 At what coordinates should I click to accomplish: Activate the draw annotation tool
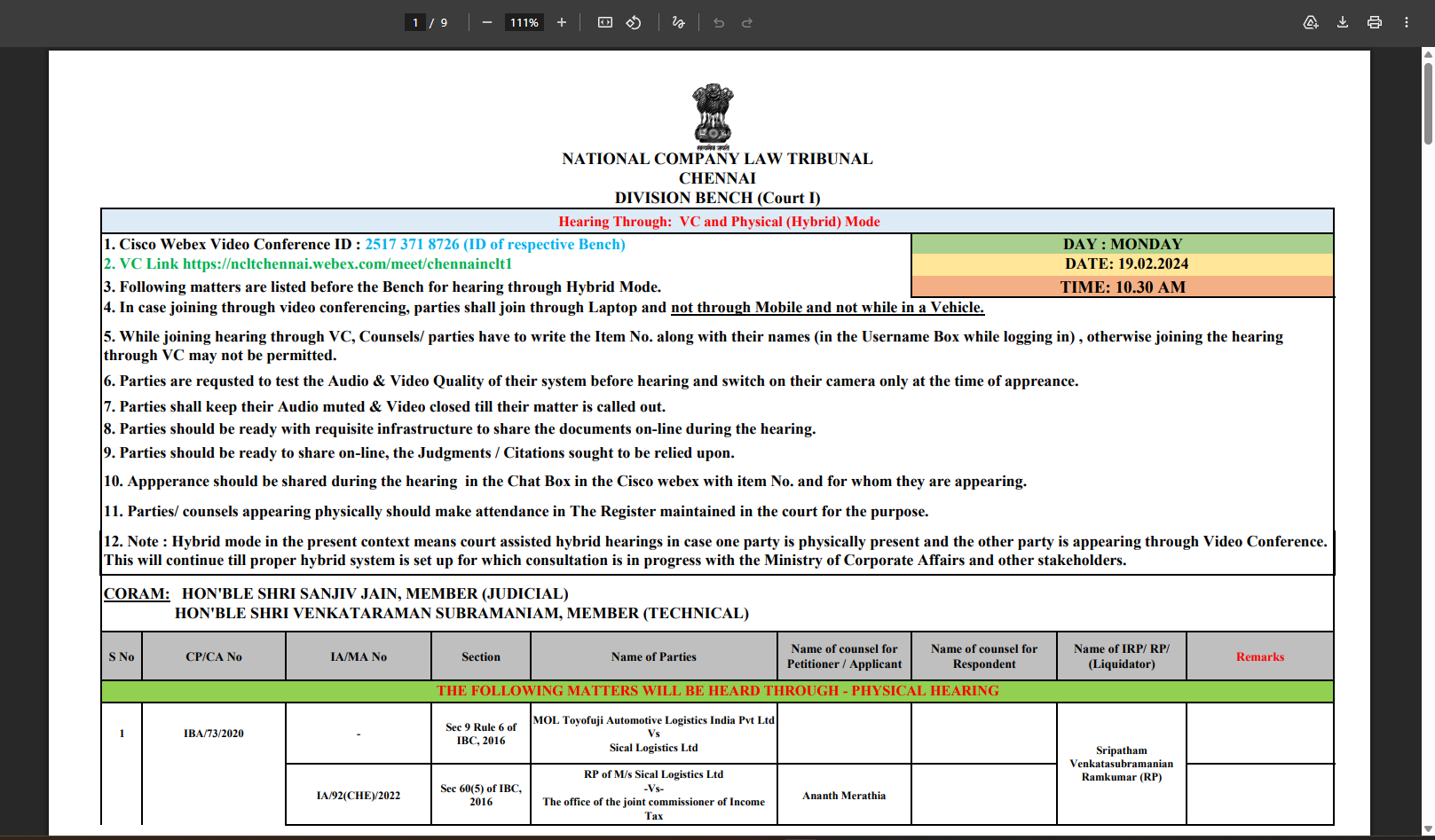click(679, 22)
